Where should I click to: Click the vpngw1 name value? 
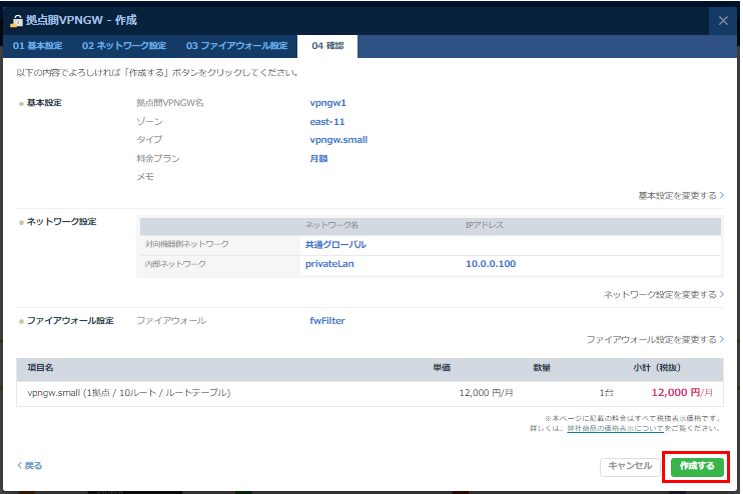click(x=328, y=103)
